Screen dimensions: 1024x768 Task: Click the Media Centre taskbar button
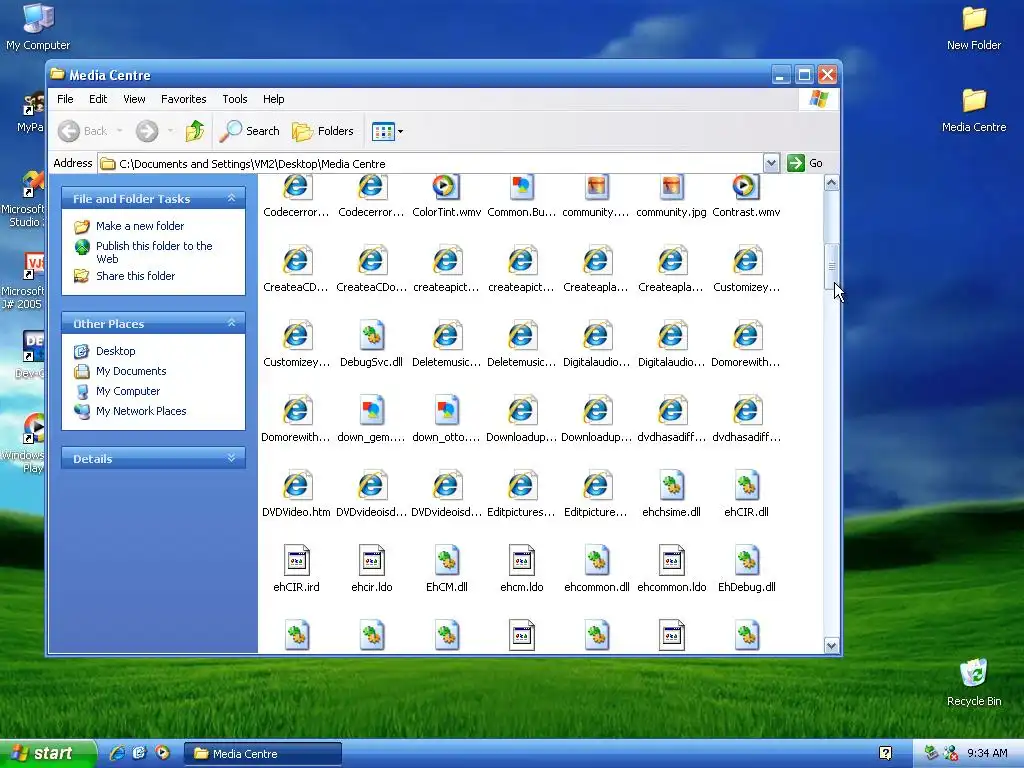coord(263,754)
